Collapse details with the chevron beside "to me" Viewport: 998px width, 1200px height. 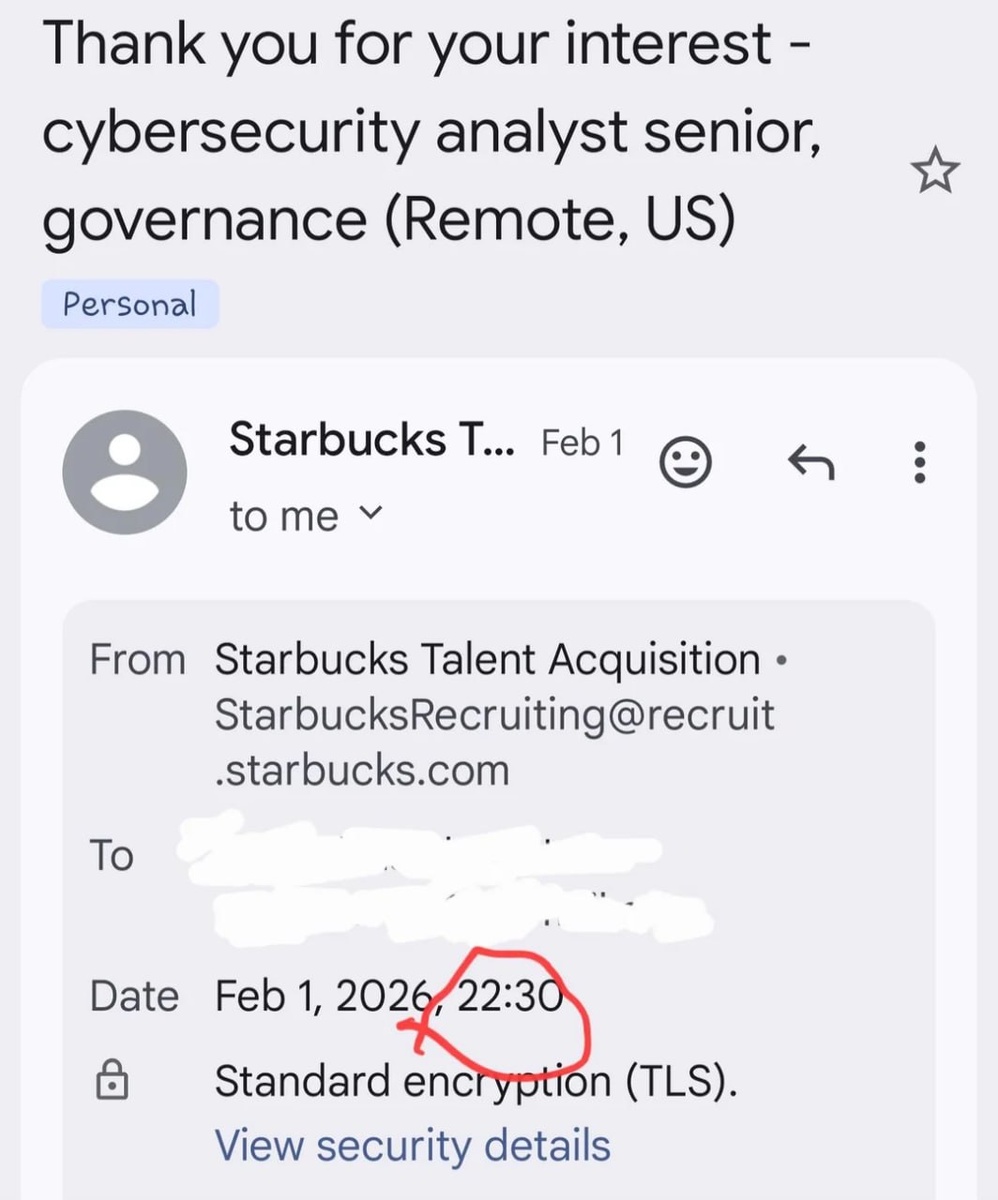(x=369, y=514)
